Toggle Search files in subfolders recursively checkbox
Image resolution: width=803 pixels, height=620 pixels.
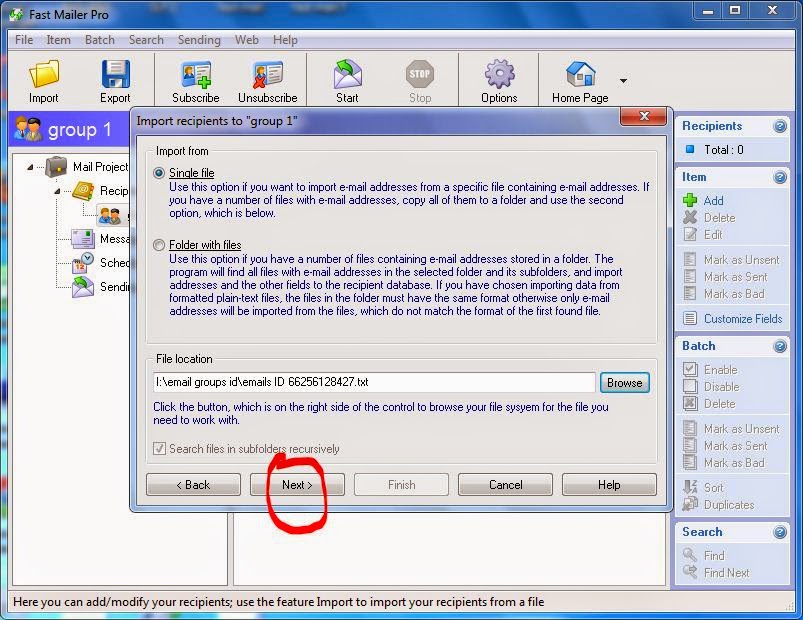[x=159, y=448]
